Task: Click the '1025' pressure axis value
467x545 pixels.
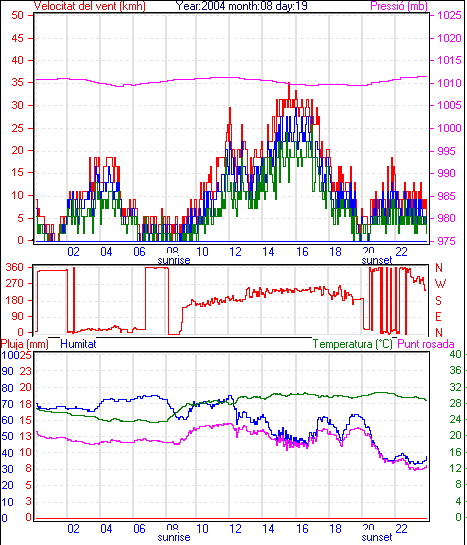Action: (x=449, y=15)
